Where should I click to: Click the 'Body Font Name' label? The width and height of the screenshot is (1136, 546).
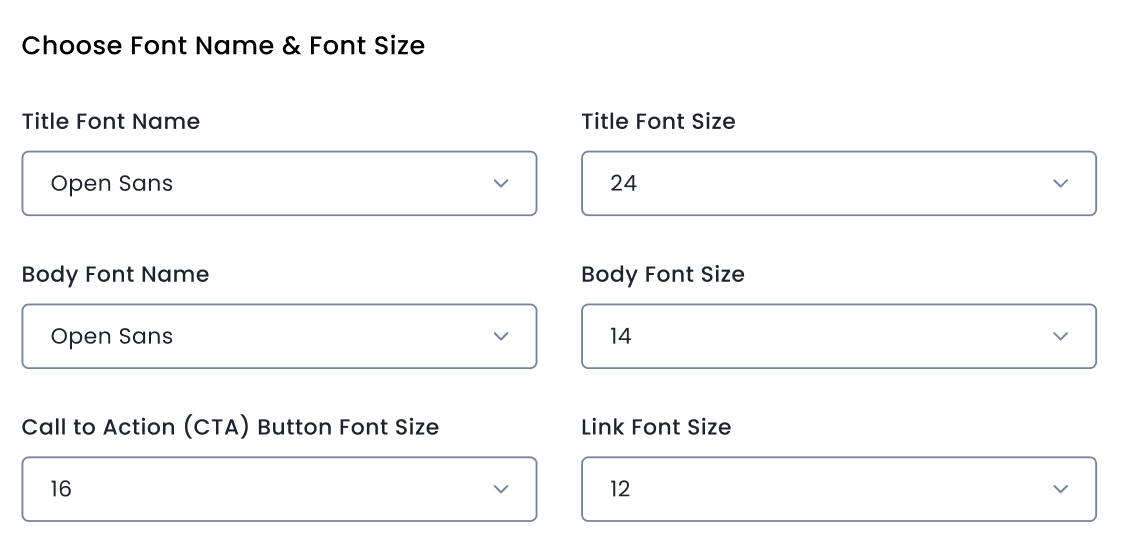115,275
